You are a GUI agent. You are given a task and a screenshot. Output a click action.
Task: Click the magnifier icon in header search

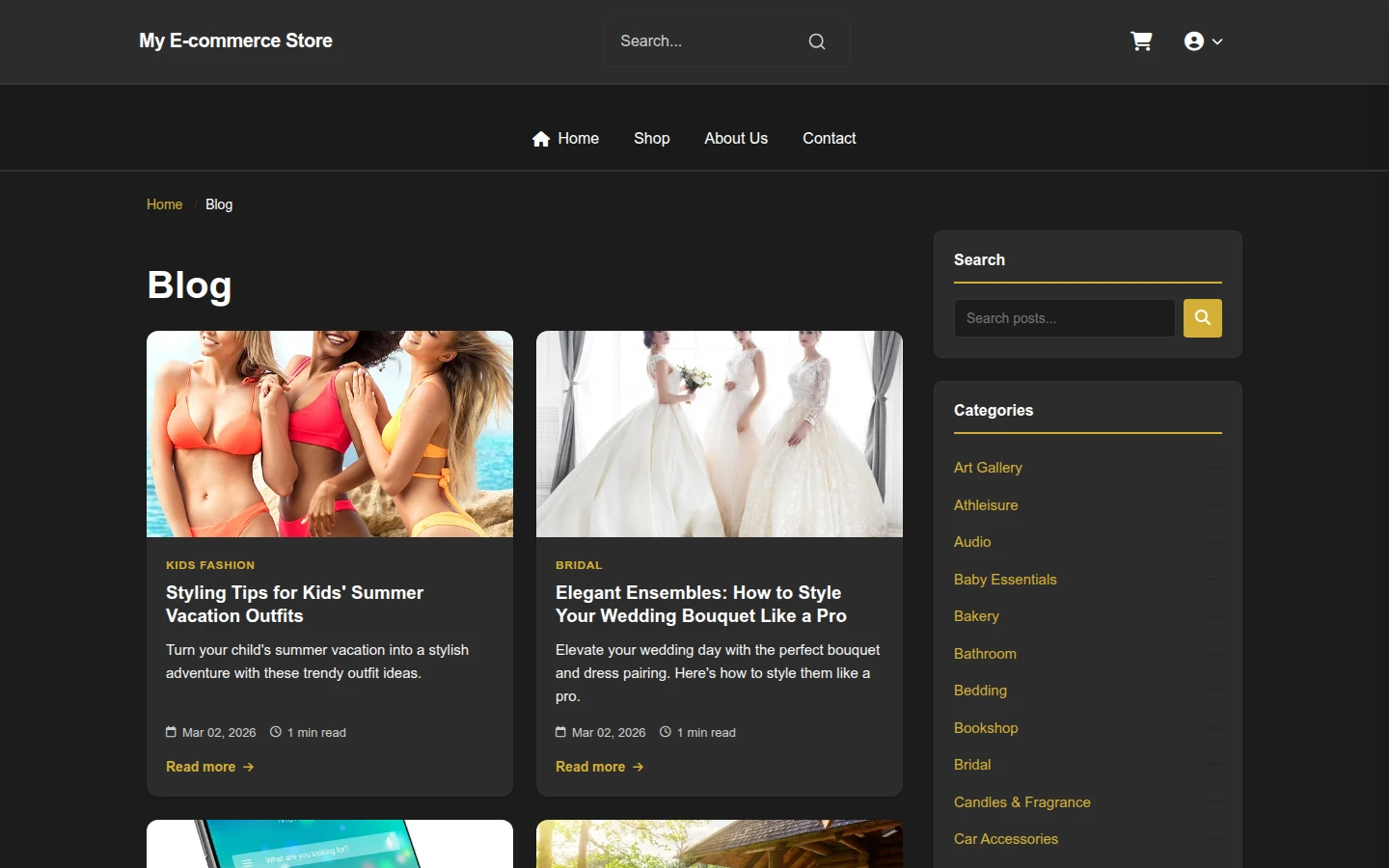(x=817, y=41)
